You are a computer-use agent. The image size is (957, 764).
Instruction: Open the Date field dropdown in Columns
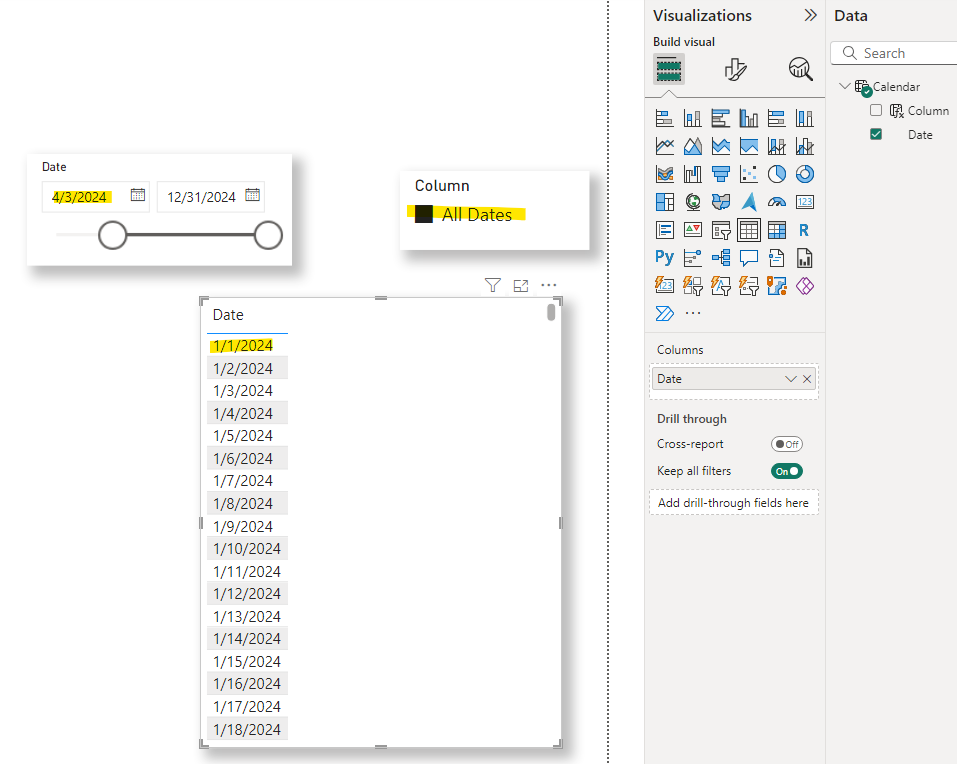(790, 379)
